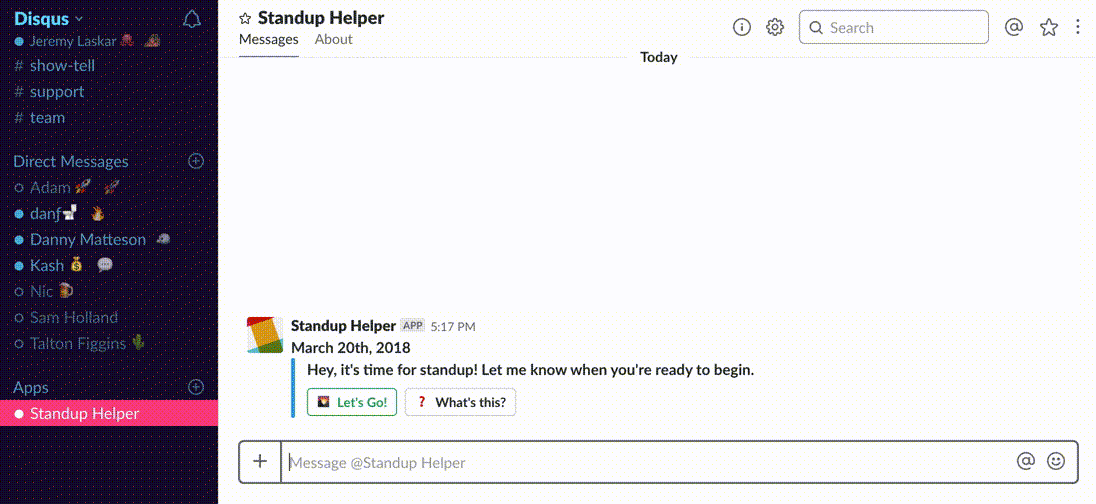Open the notifications bell icon

click(x=192, y=19)
